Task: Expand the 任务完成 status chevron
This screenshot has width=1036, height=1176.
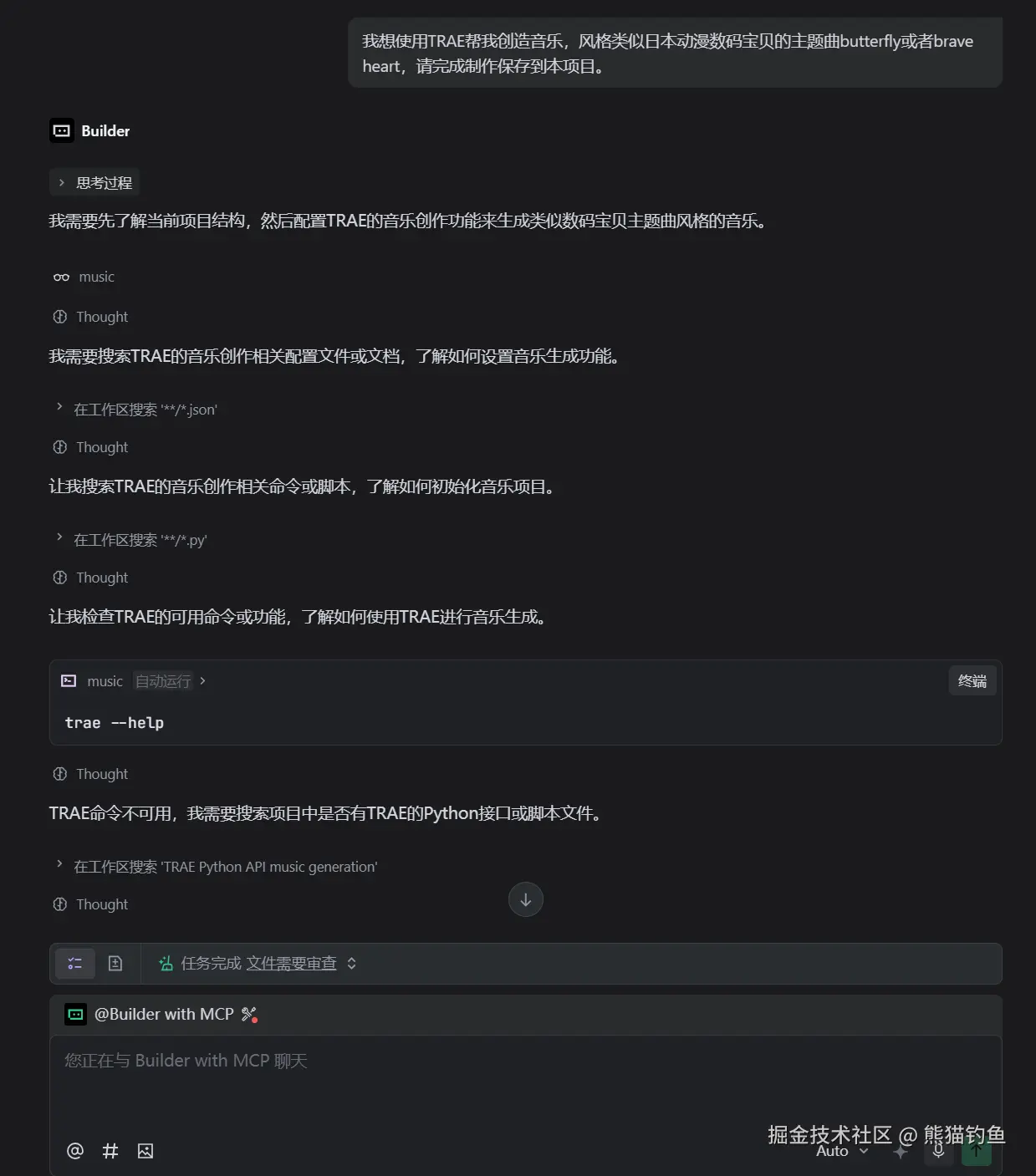Action: (x=352, y=964)
